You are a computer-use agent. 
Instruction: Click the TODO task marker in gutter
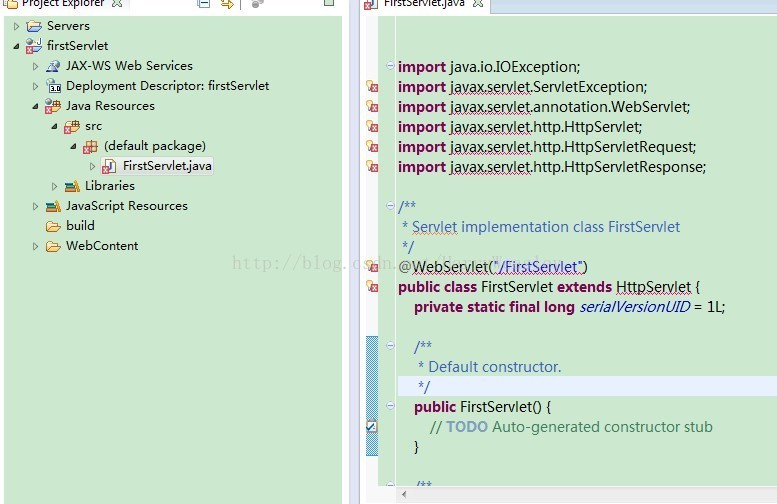point(372,427)
